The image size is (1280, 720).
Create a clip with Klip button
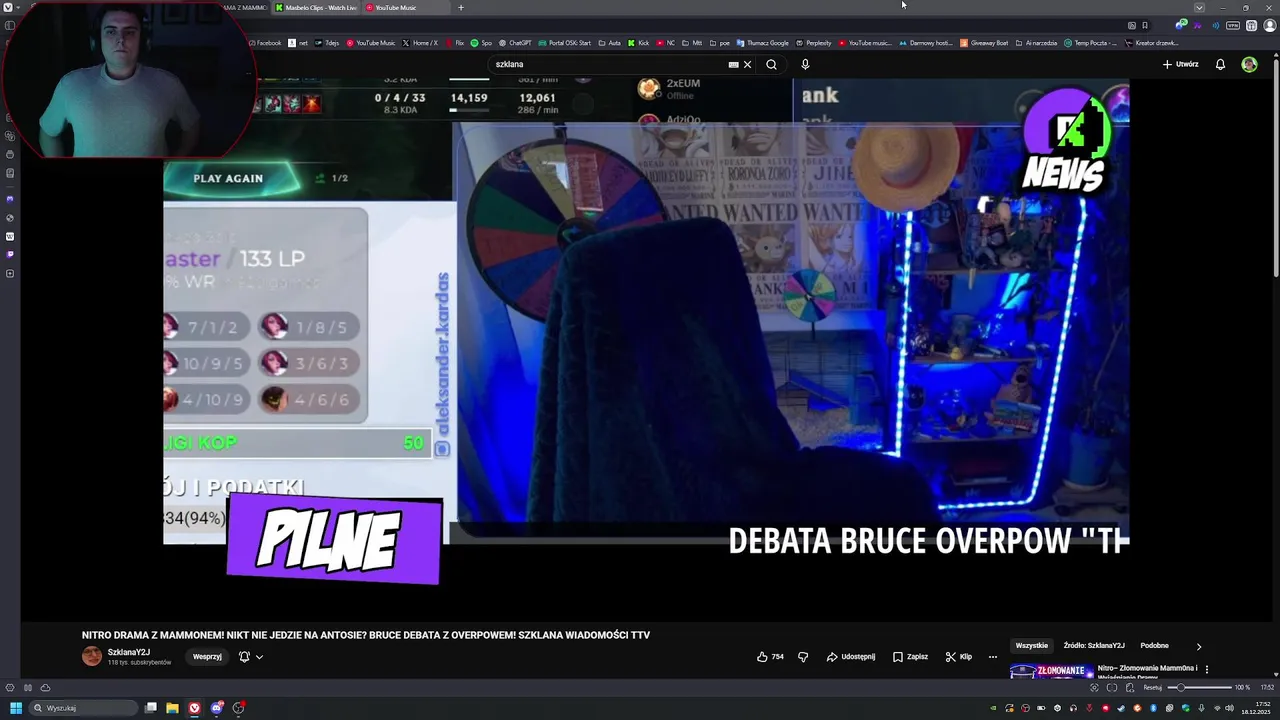[x=958, y=657]
